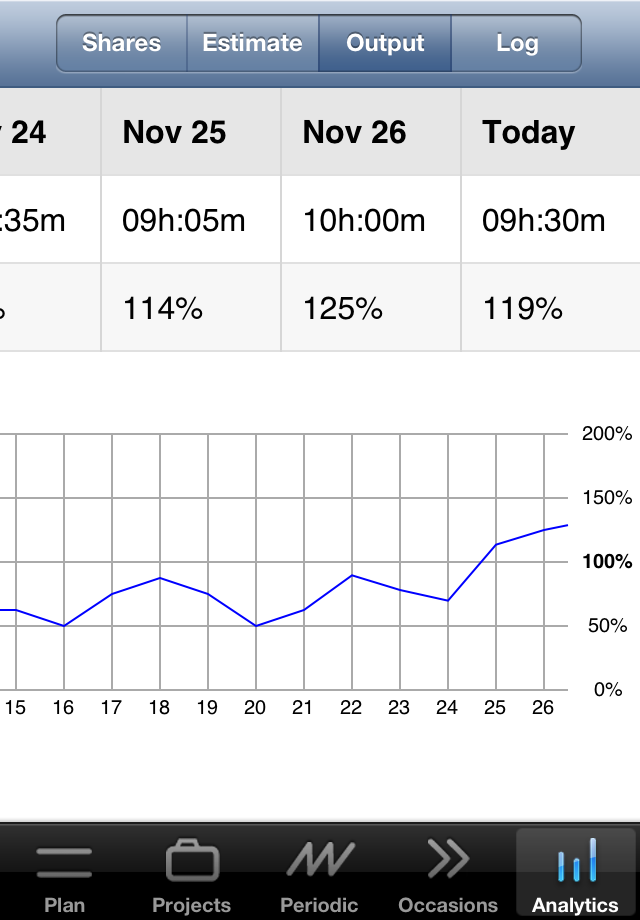This screenshot has width=640, height=920.
Task: Tap the 119% output cell for Today
Action: pyautogui.click(x=551, y=308)
